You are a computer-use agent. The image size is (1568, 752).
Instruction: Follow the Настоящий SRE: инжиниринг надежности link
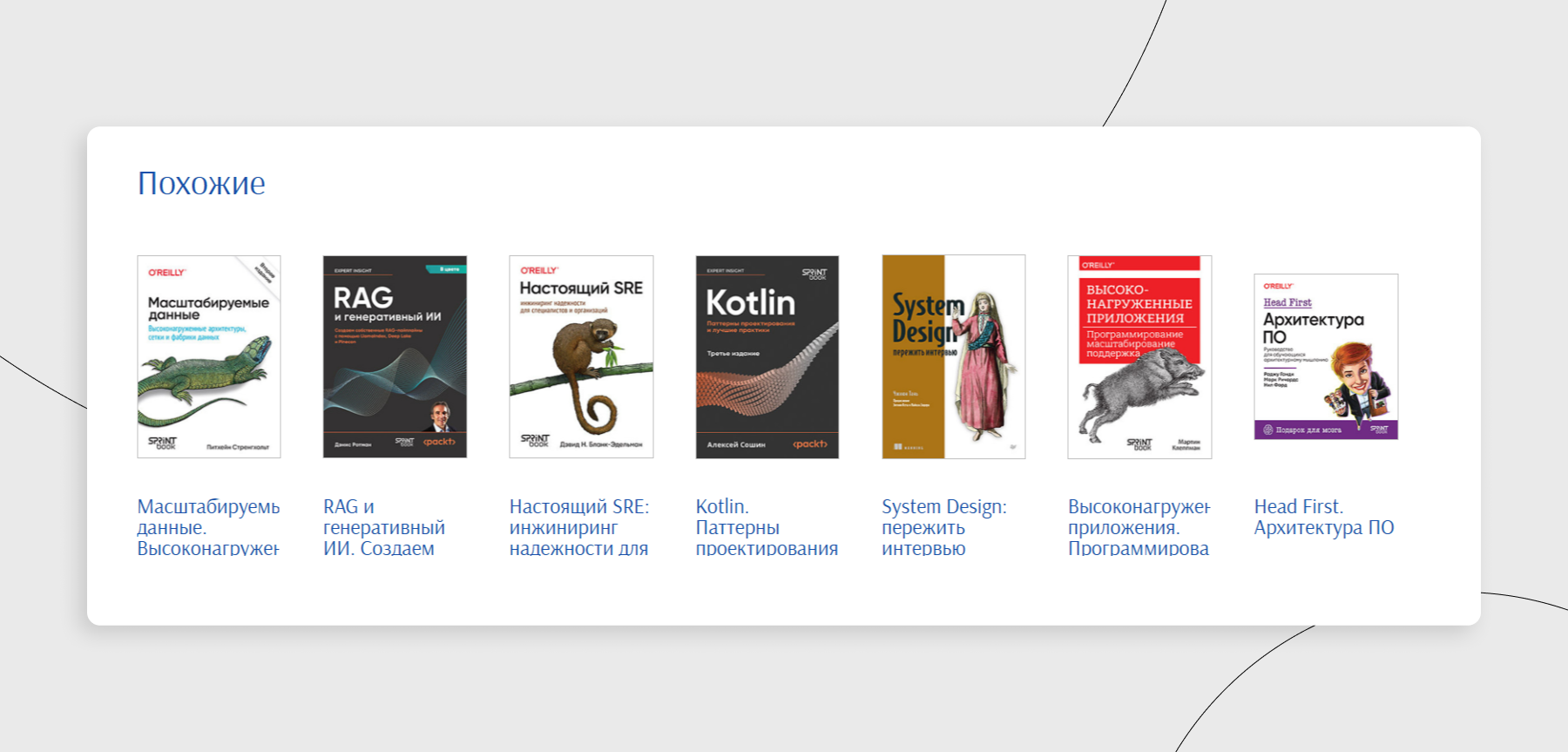579,527
